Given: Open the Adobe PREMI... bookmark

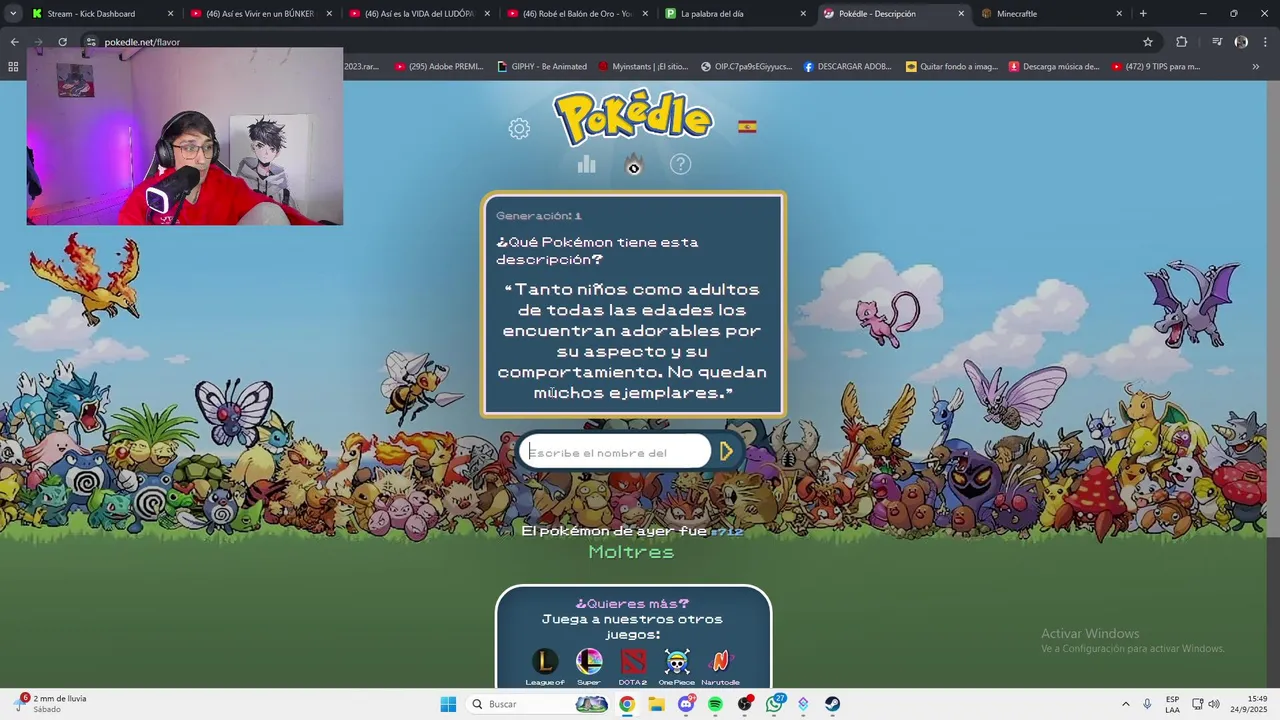Looking at the screenshot, I should click(x=439, y=67).
